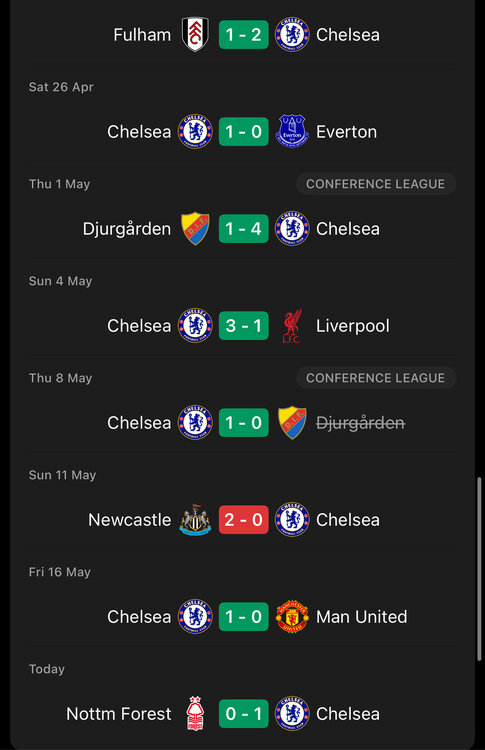
Task: Open the red Newcastle 2-0 score
Action: pos(243,520)
